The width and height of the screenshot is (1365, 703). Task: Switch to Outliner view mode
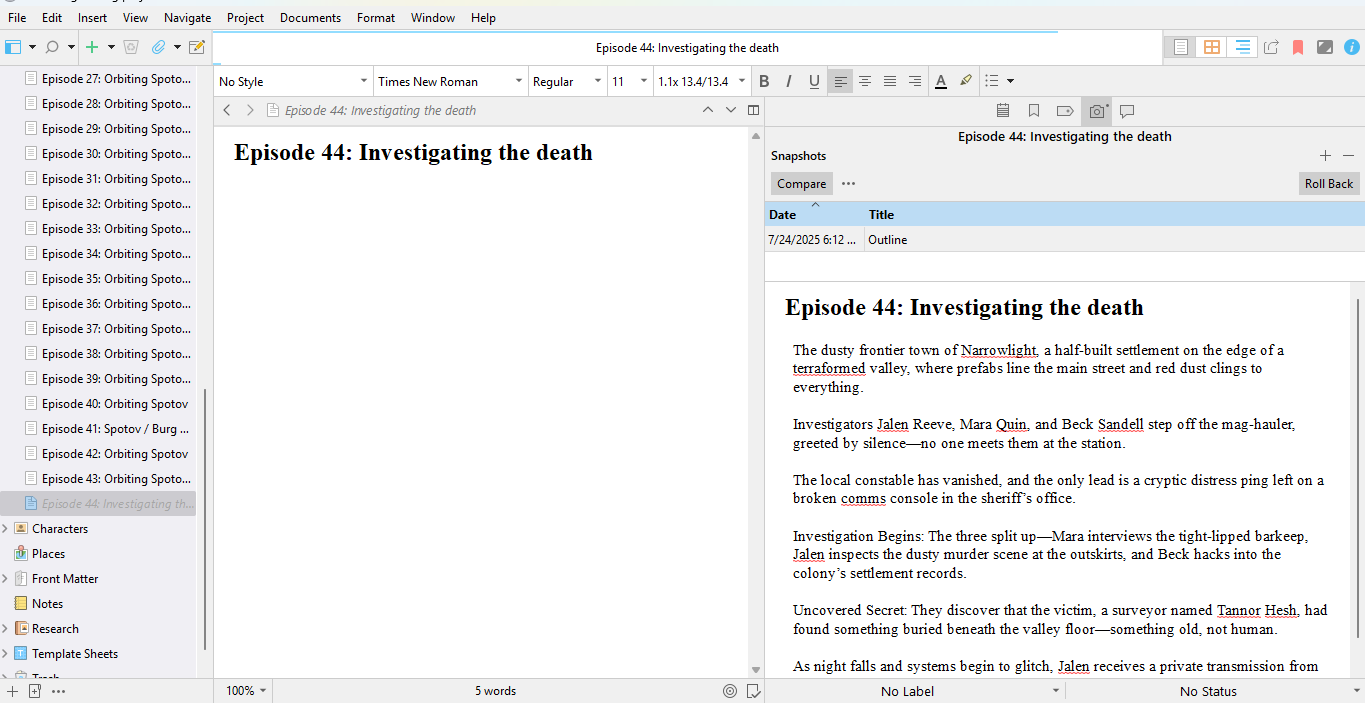1242,47
